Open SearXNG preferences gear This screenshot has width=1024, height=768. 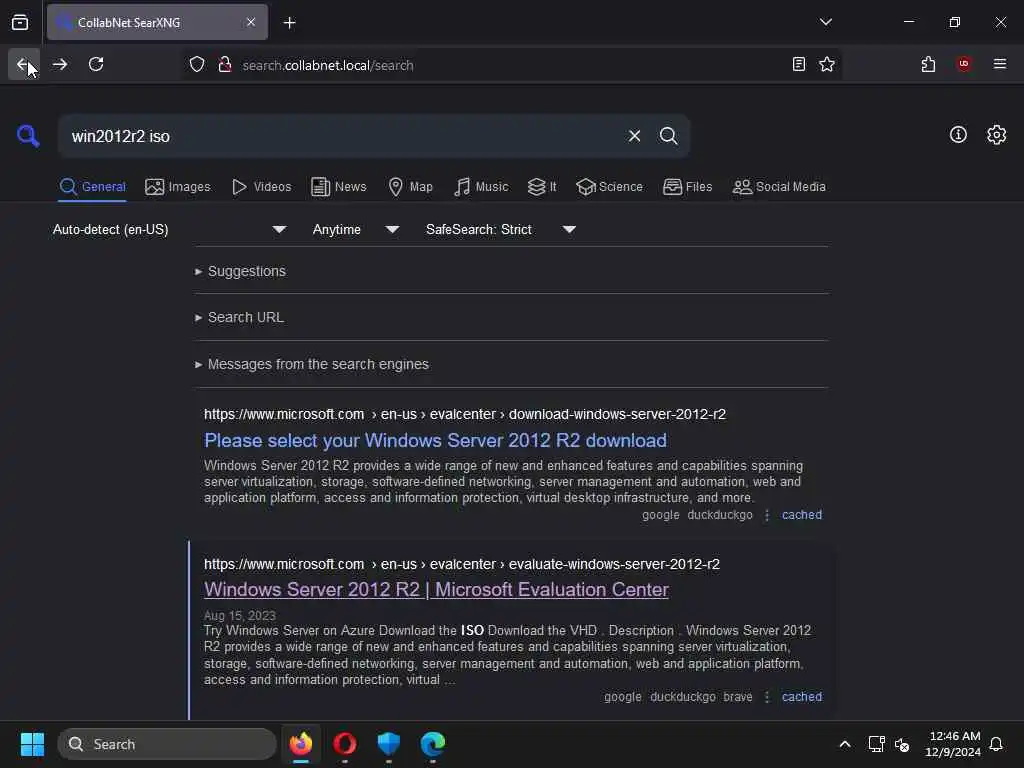click(x=997, y=135)
